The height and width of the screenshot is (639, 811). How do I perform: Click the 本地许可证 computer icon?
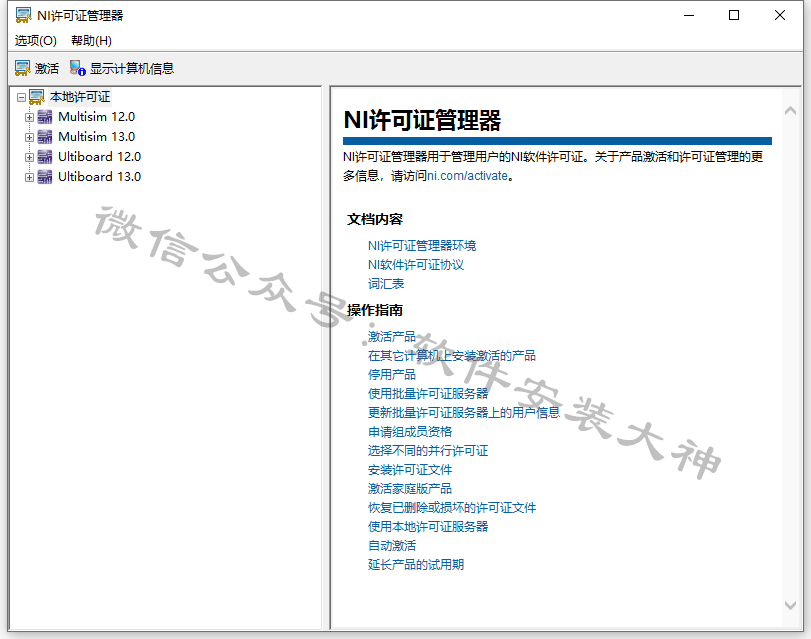click(x=37, y=97)
